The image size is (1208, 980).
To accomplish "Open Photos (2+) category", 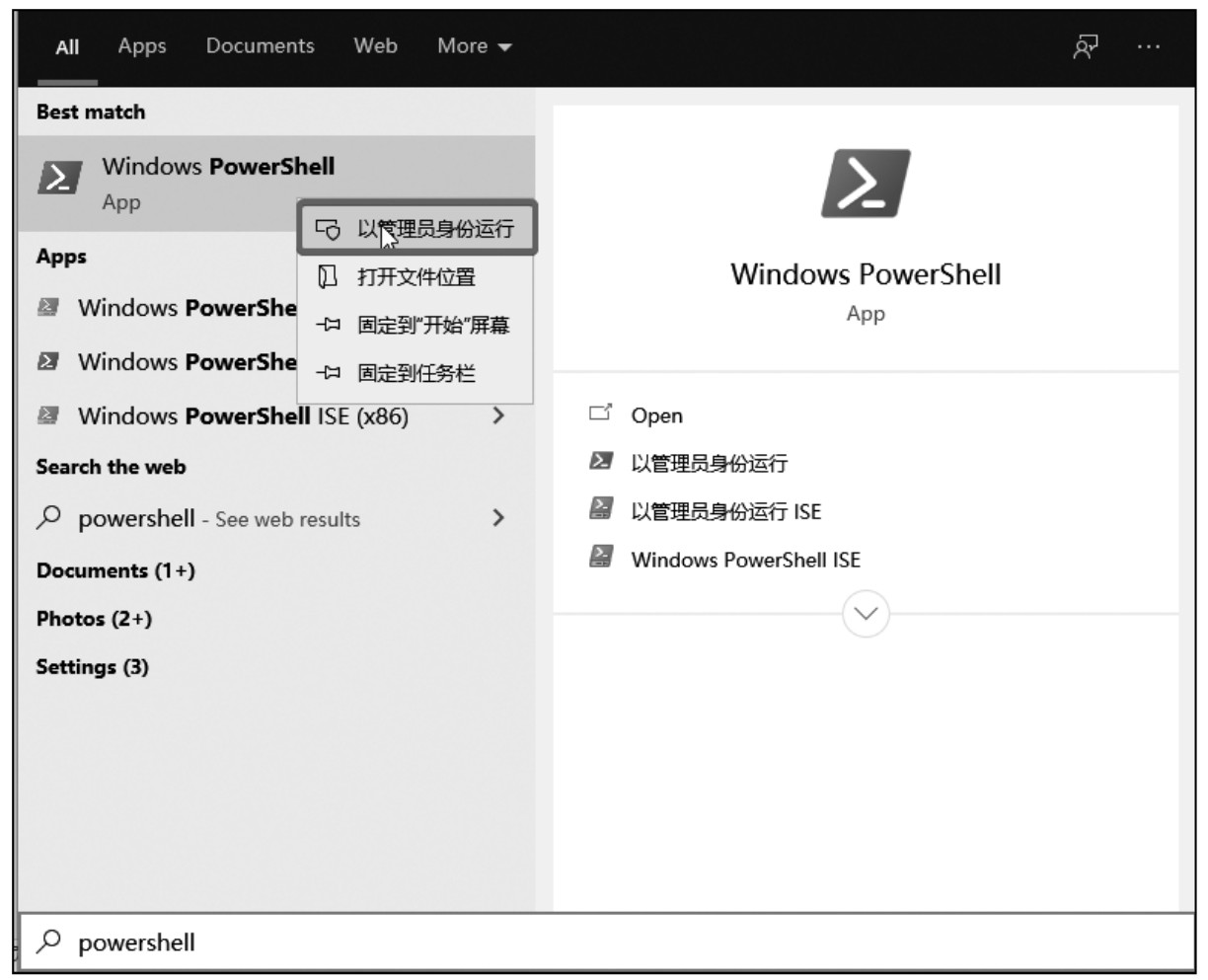I will pos(94,619).
